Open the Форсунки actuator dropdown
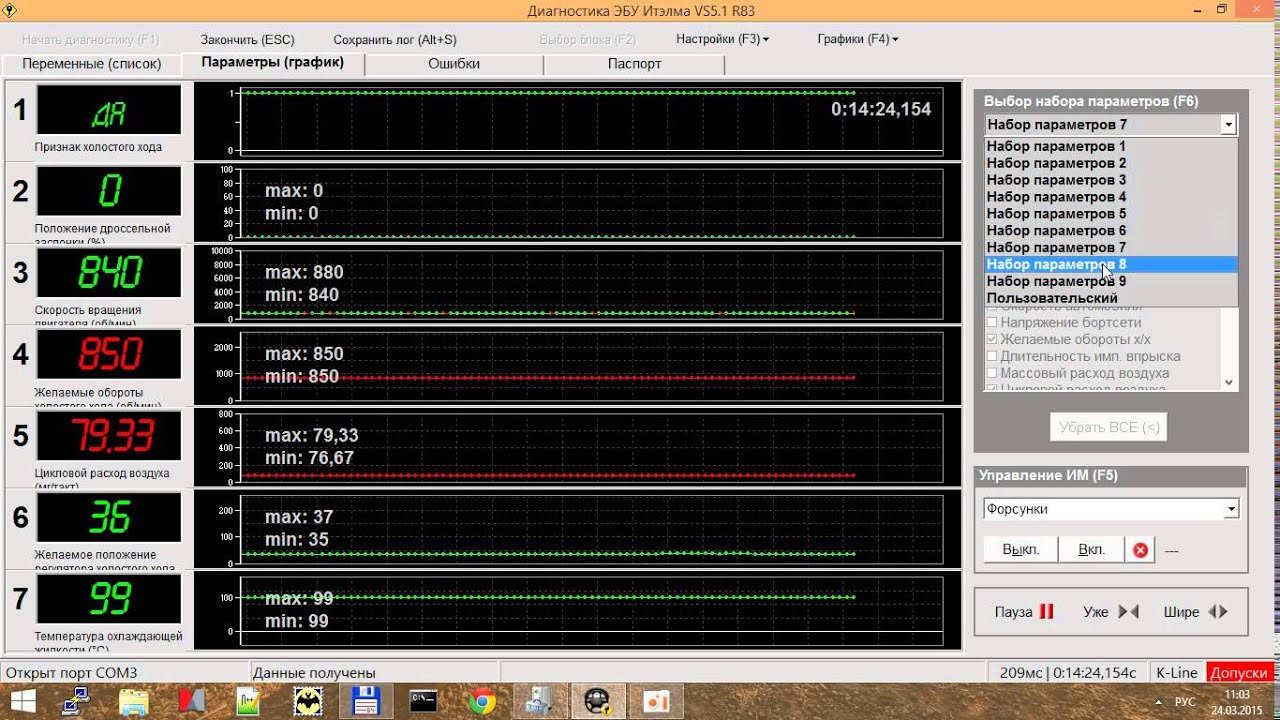 (1231, 509)
